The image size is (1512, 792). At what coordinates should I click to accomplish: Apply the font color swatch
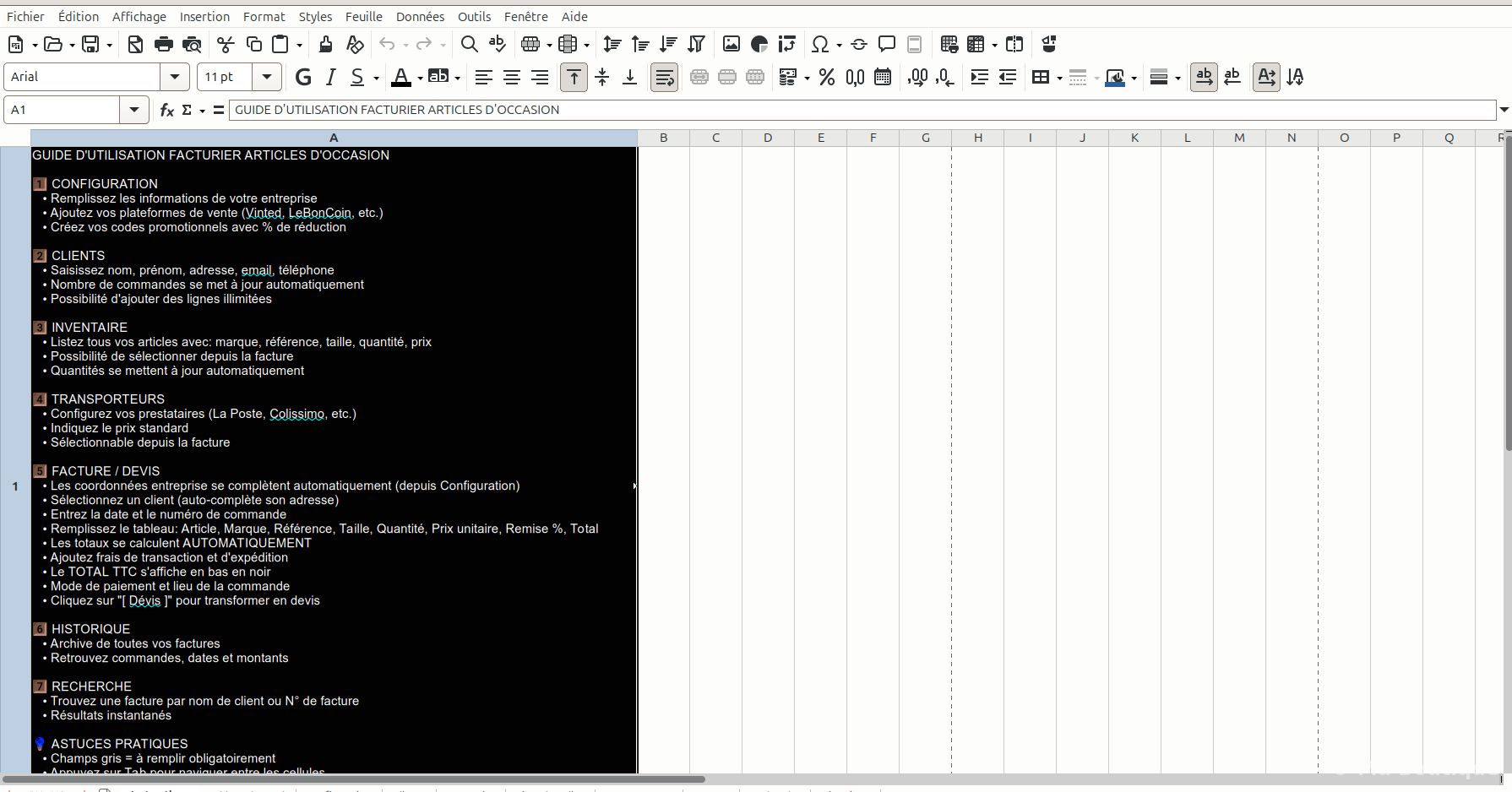(401, 77)
